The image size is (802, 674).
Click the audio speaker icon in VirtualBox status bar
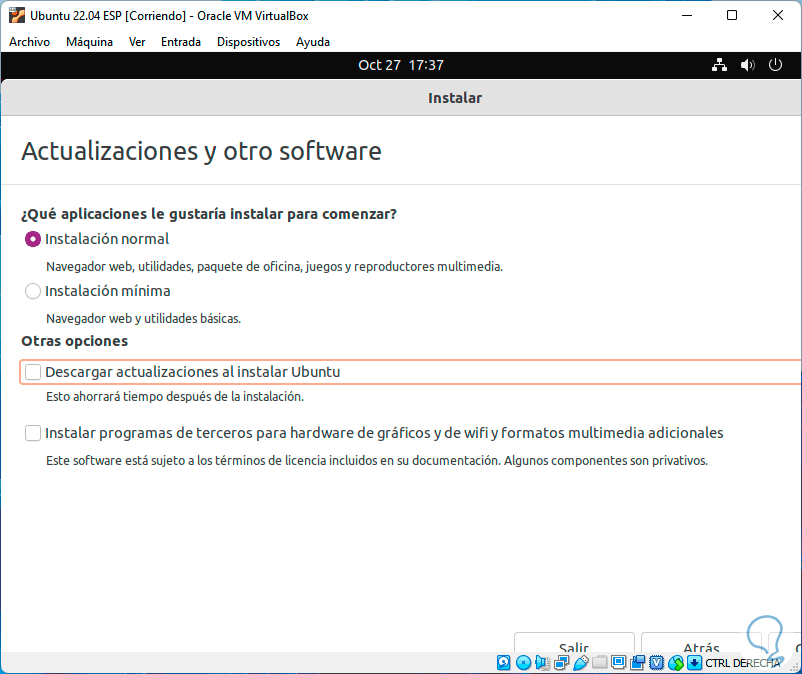(x=542, y=663)
